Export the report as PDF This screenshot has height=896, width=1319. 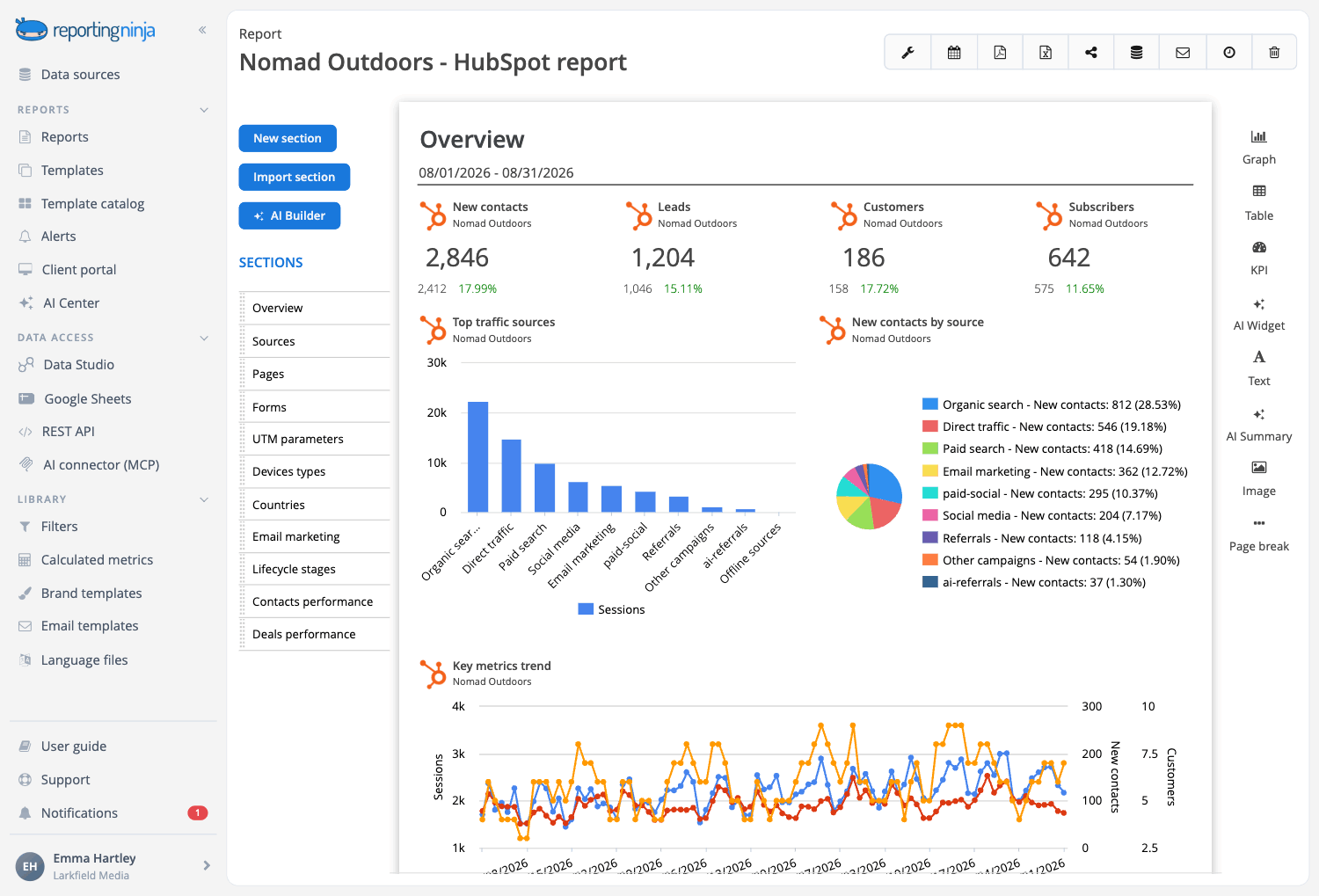pos(1000,53)
